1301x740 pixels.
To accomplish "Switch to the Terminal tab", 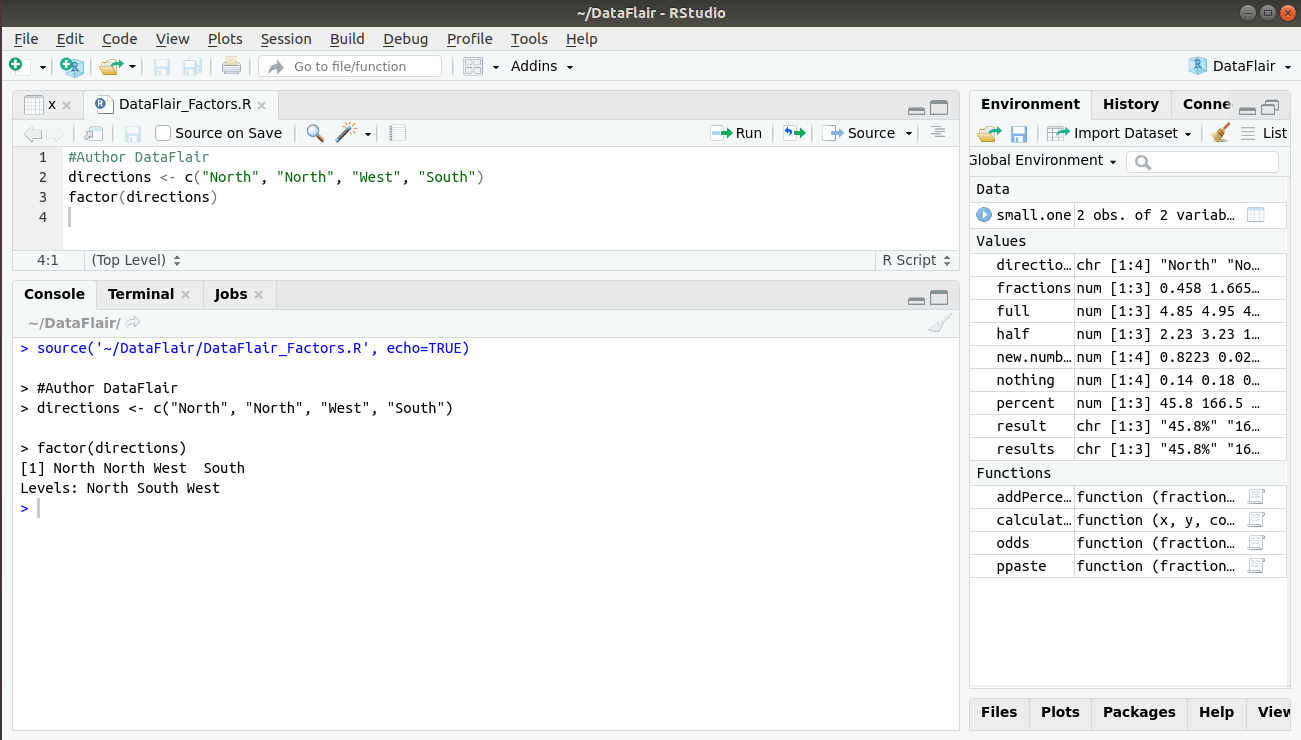I will point(141,293).
